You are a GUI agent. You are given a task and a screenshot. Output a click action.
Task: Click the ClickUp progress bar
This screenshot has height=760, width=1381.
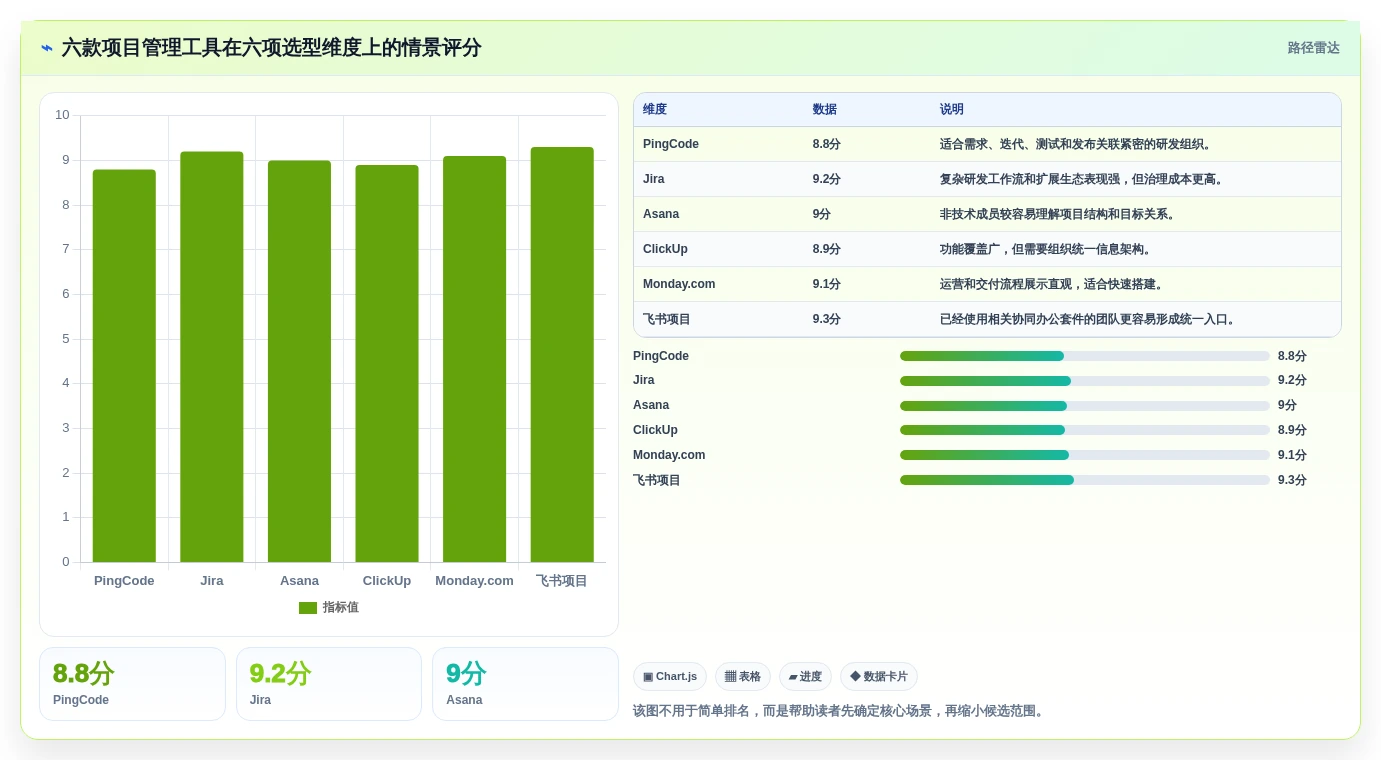[x=1085, y=430]
